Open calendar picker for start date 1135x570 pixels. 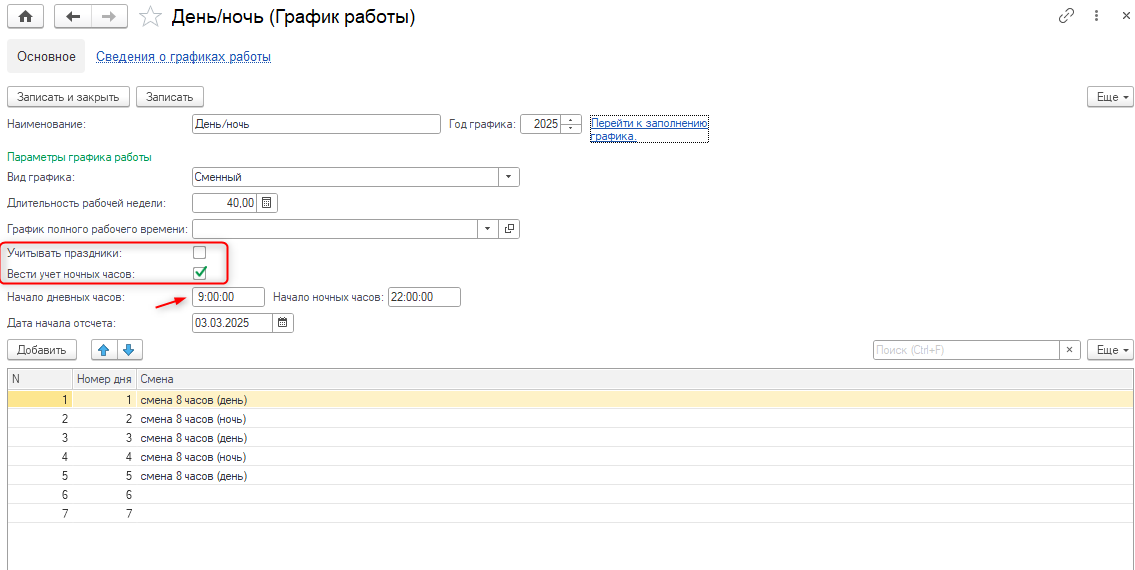pyautogui.click(x=282, y=323)
